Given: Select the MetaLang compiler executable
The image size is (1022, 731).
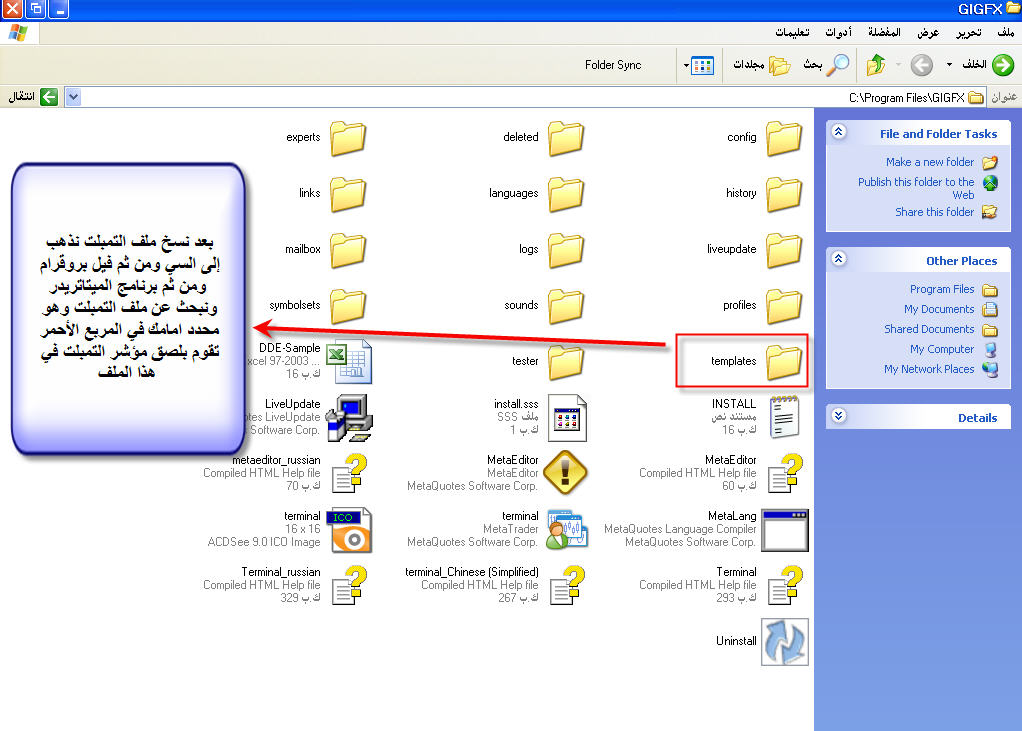Looking at the screenshot, I should coord(785,530).
